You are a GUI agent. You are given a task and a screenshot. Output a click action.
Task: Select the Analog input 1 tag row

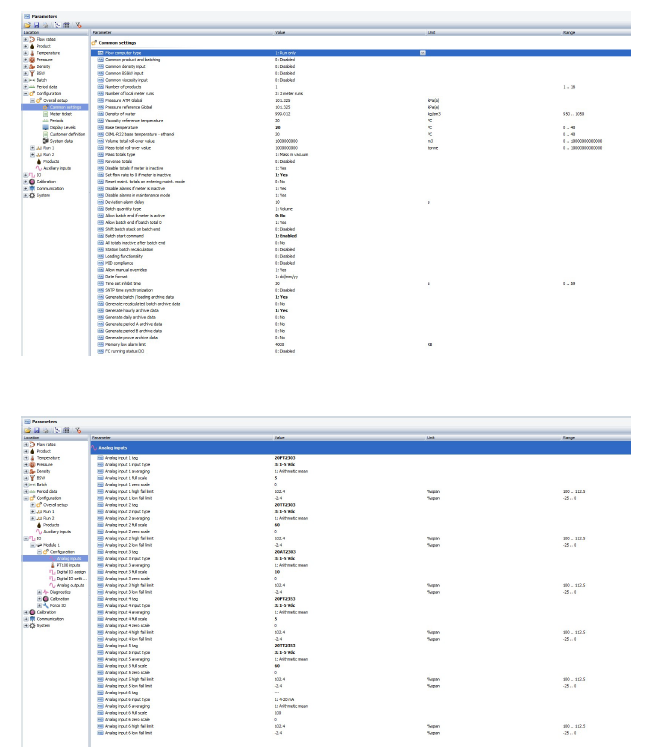361,458
